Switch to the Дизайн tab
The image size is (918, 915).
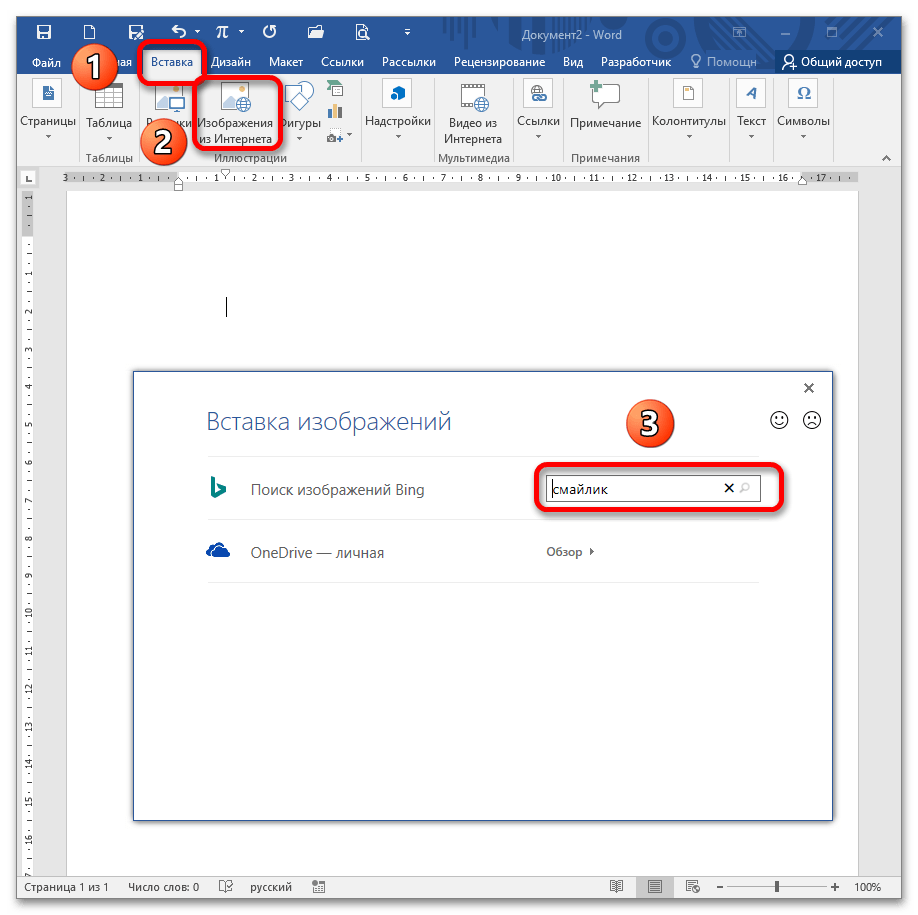click(x=231, y=62)
